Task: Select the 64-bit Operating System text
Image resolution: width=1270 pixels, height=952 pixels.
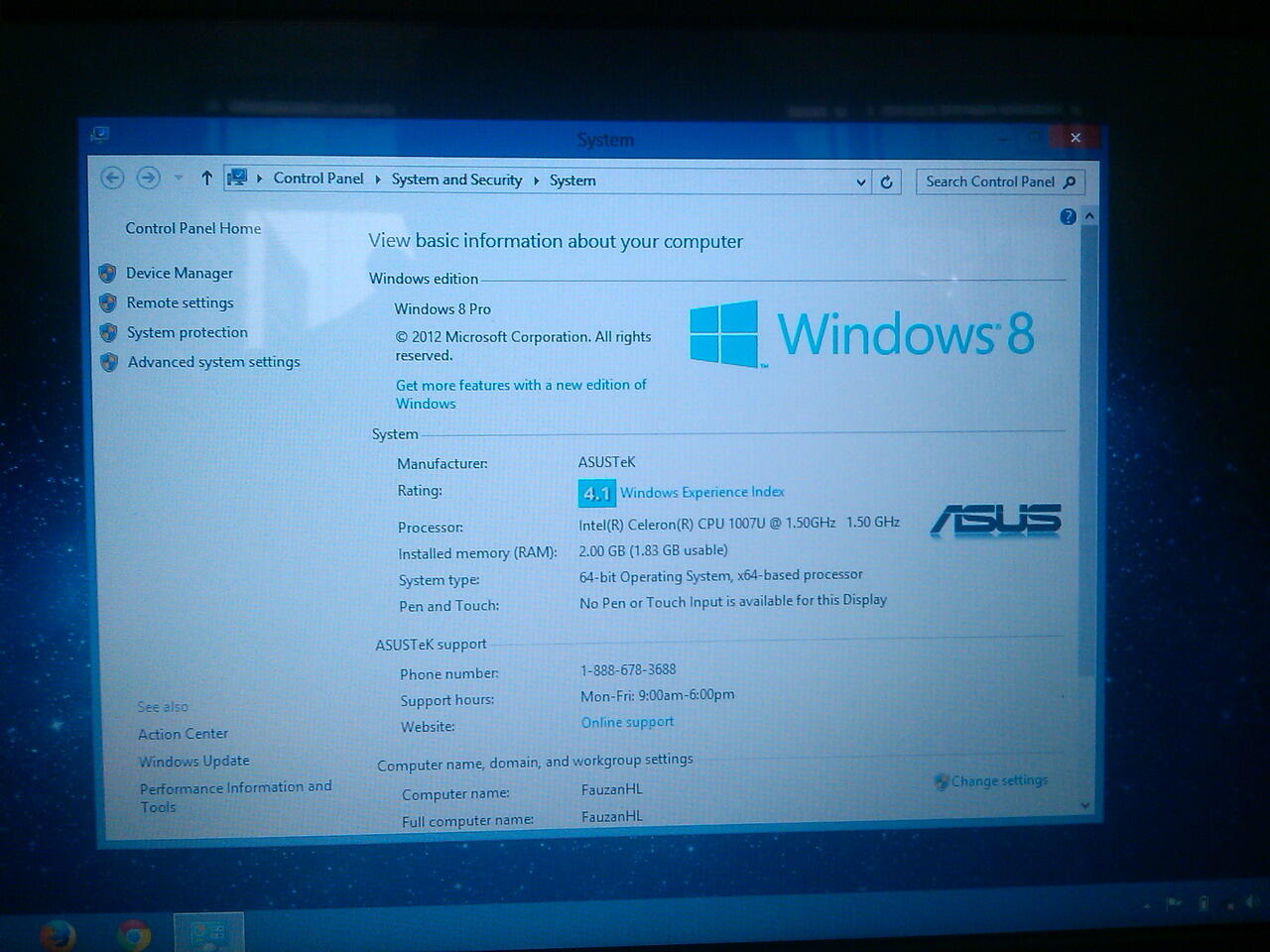Action: (721, 575)
